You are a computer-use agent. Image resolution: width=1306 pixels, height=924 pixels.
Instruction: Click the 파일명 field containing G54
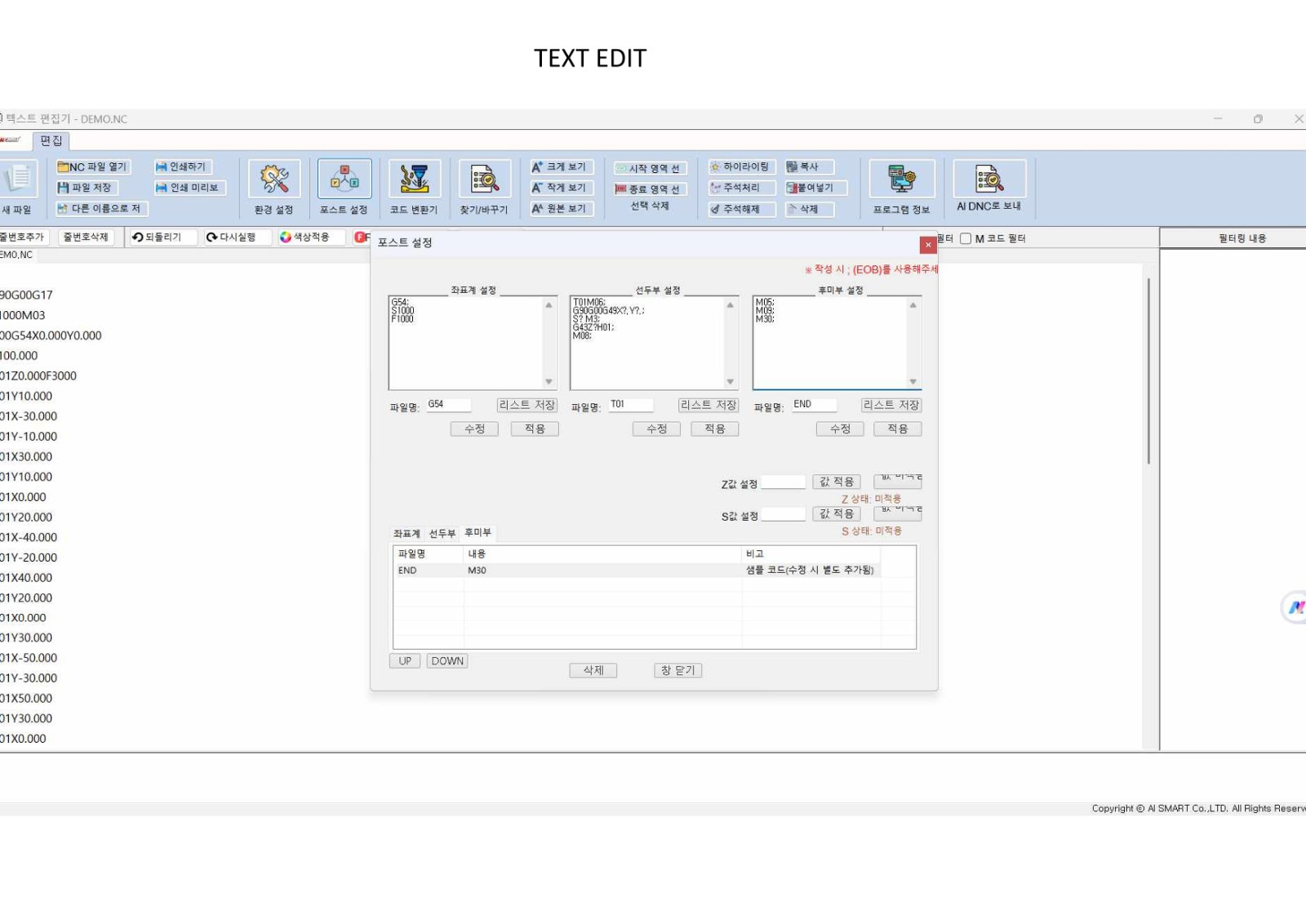448,405
